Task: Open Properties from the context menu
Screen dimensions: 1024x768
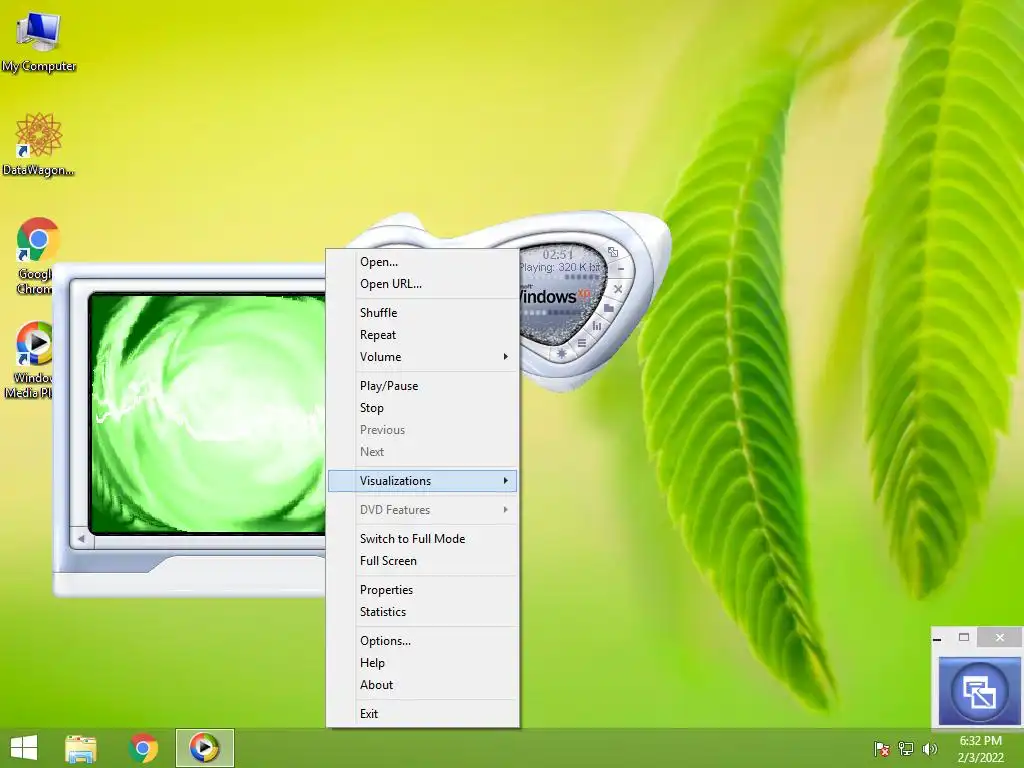Action: click(x=423, y=590)
